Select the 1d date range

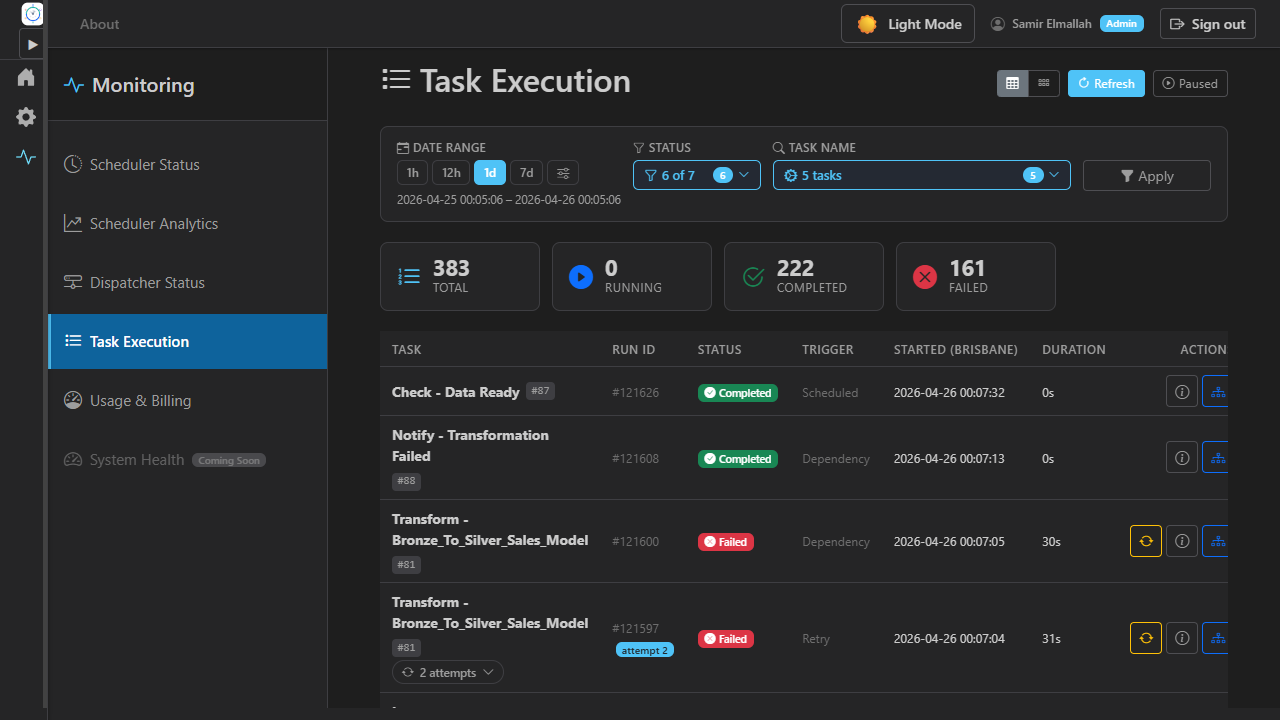point(490,173)
